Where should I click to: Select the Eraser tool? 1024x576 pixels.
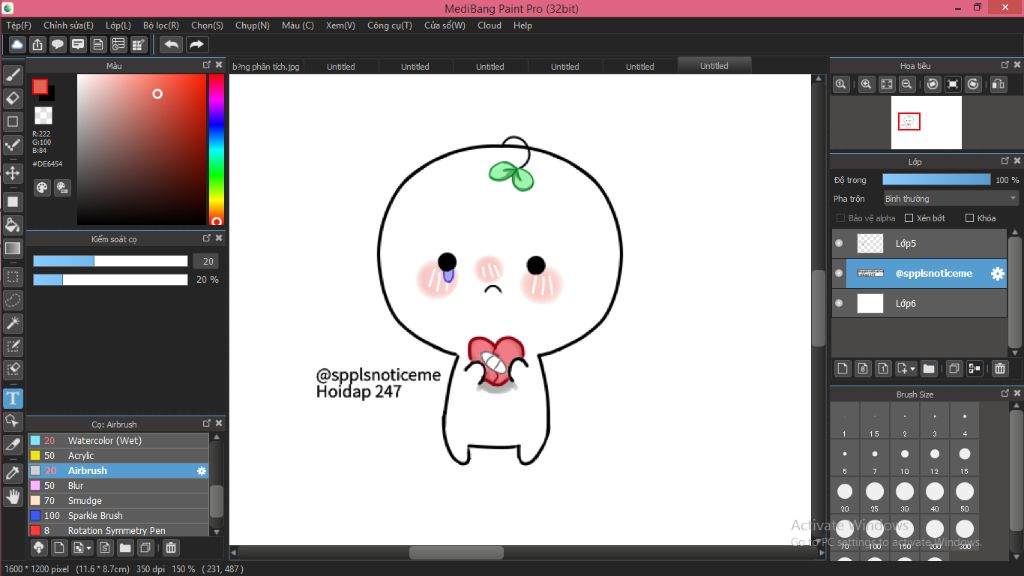point(12,99)
